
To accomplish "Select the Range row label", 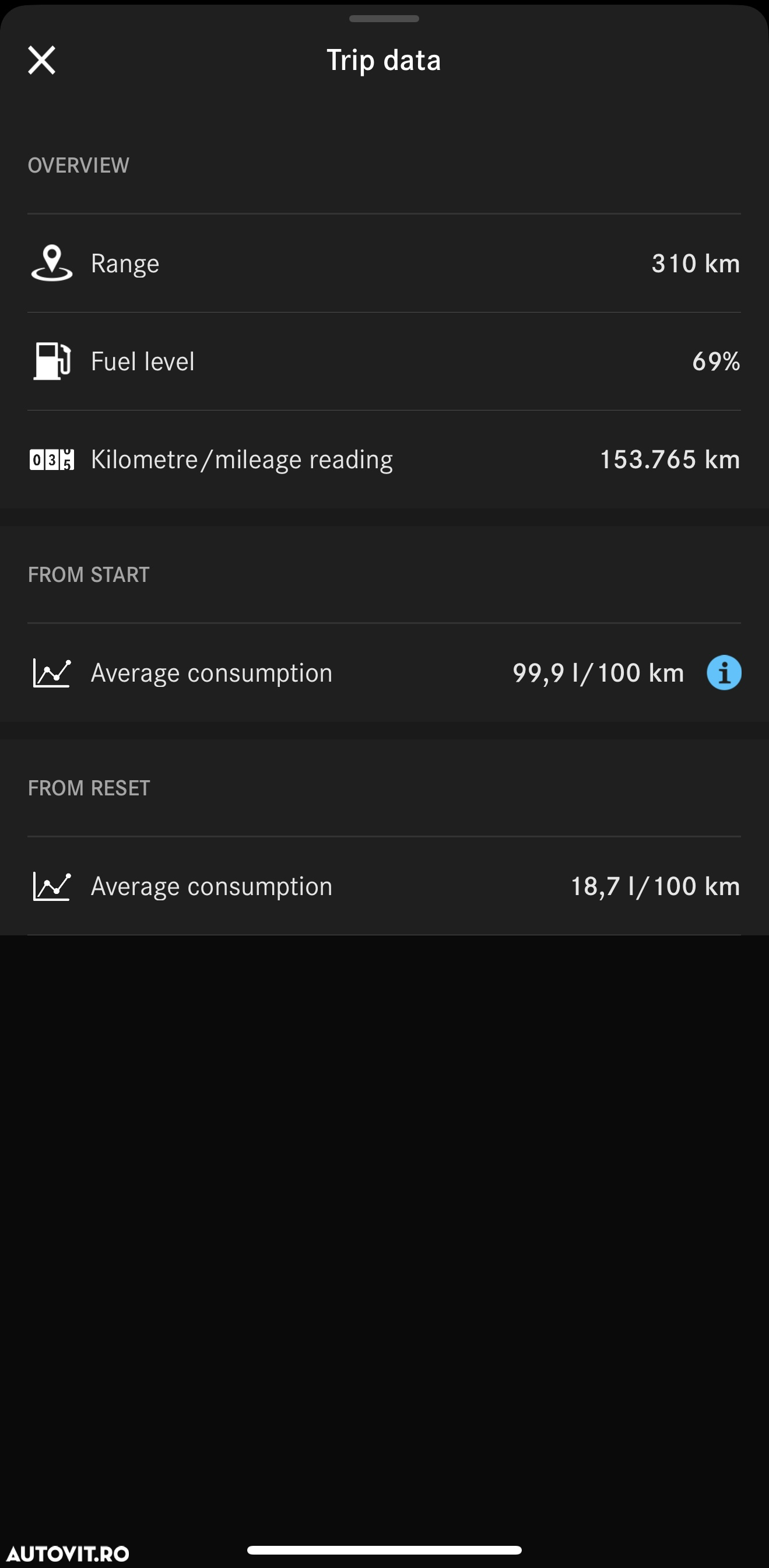I will point(125,264).
